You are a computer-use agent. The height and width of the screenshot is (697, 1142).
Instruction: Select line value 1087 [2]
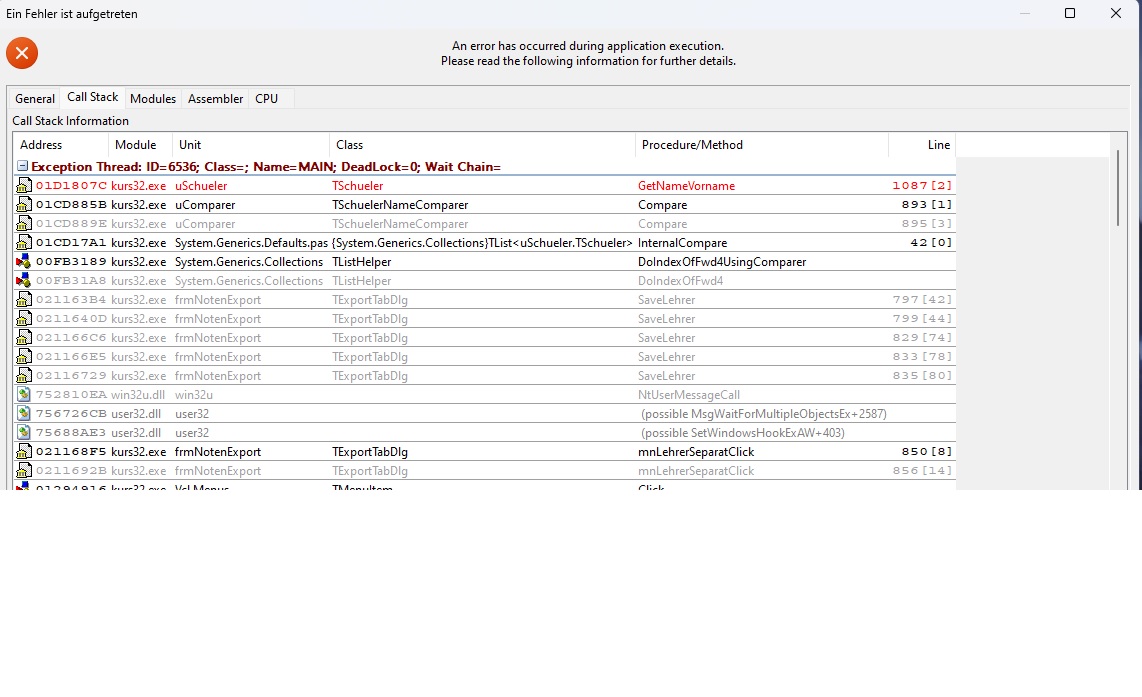(x=922, y=186)
